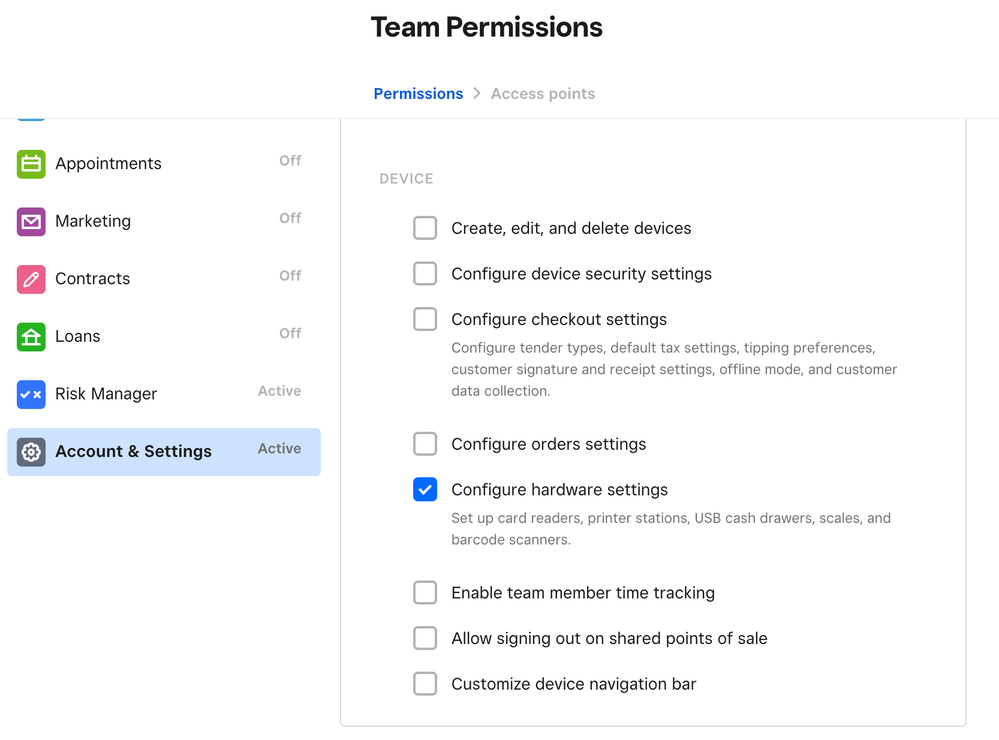This screenshot has width=999, height=740.
Task: Tick Customize device navigation bar
Action: (x=425, y=684)
